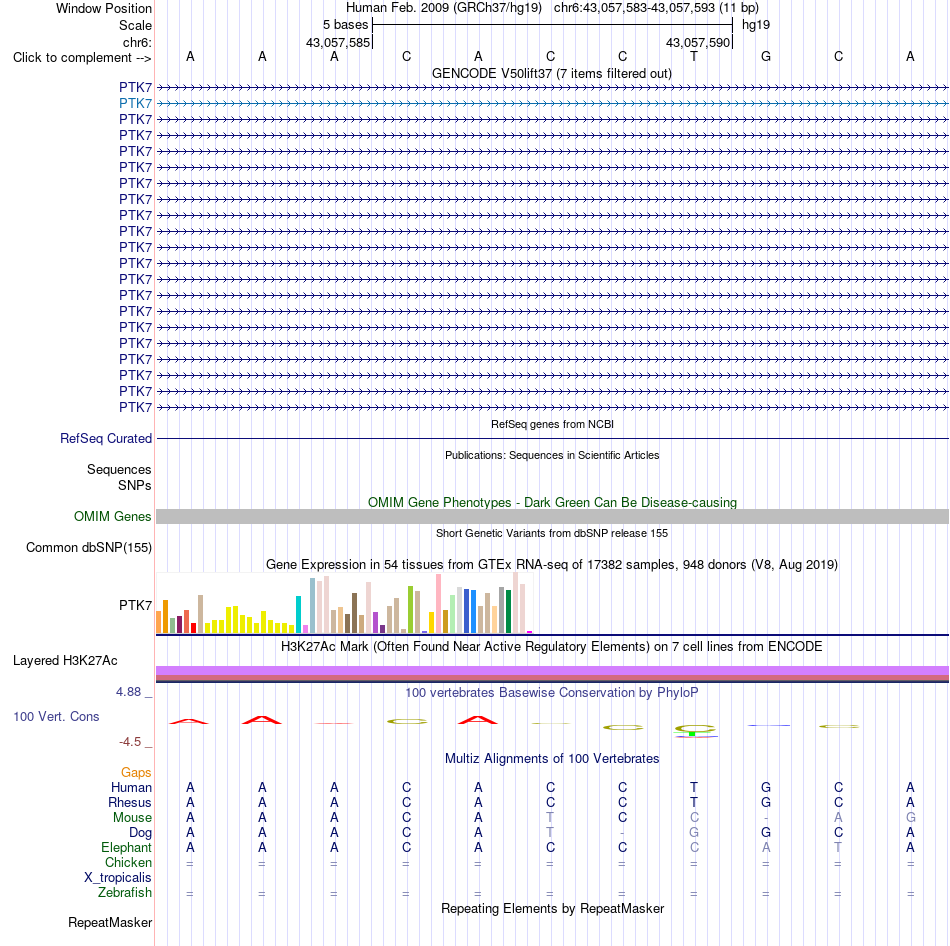Select the X_tropicalis alignment row label
The height and width of the screenshot is (946, 950).
click(118, 878)
